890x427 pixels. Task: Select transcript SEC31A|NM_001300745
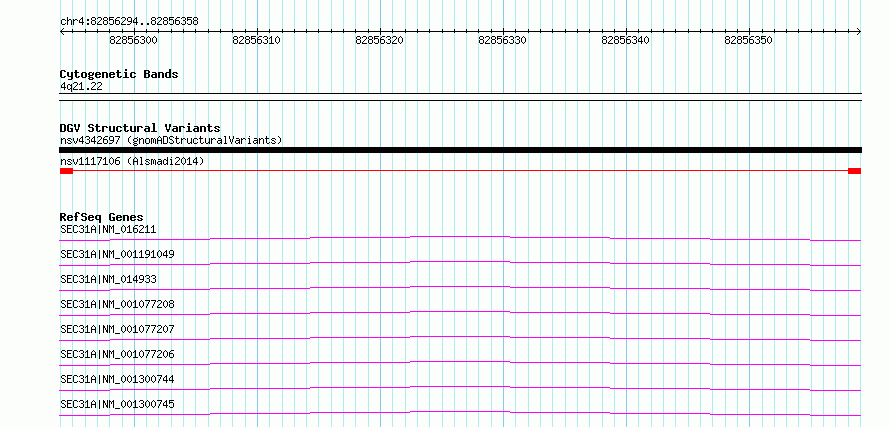click(x=117, y=404)
